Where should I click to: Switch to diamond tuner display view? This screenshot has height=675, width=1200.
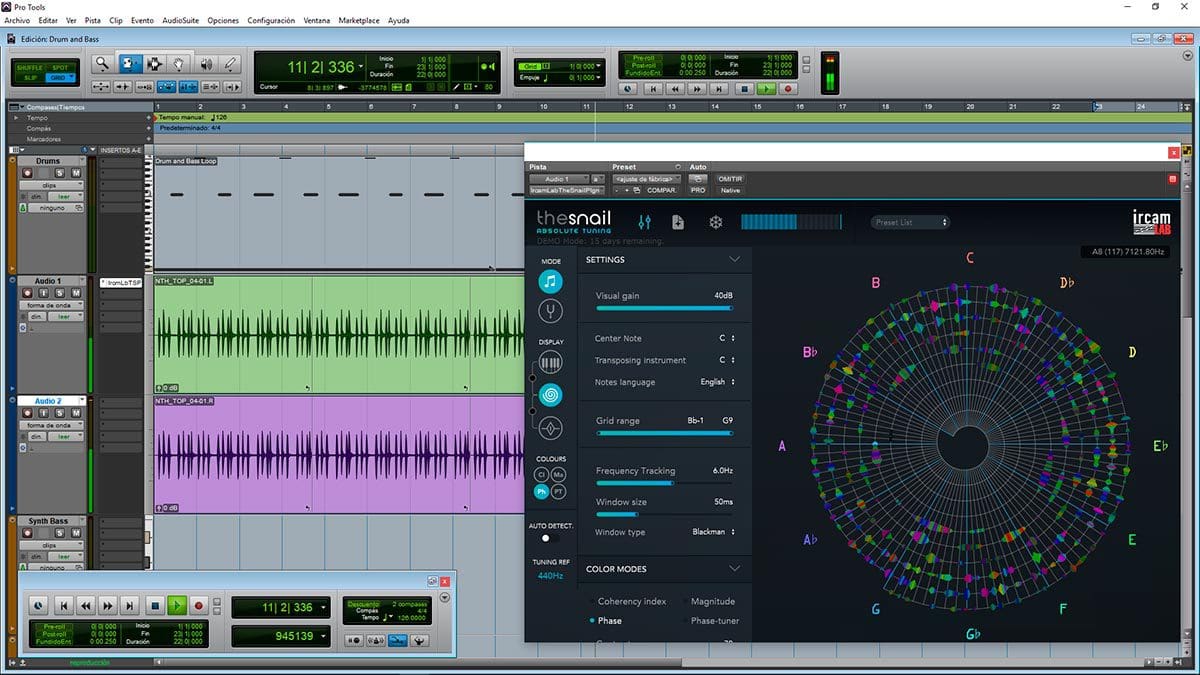tap(550, 429)
